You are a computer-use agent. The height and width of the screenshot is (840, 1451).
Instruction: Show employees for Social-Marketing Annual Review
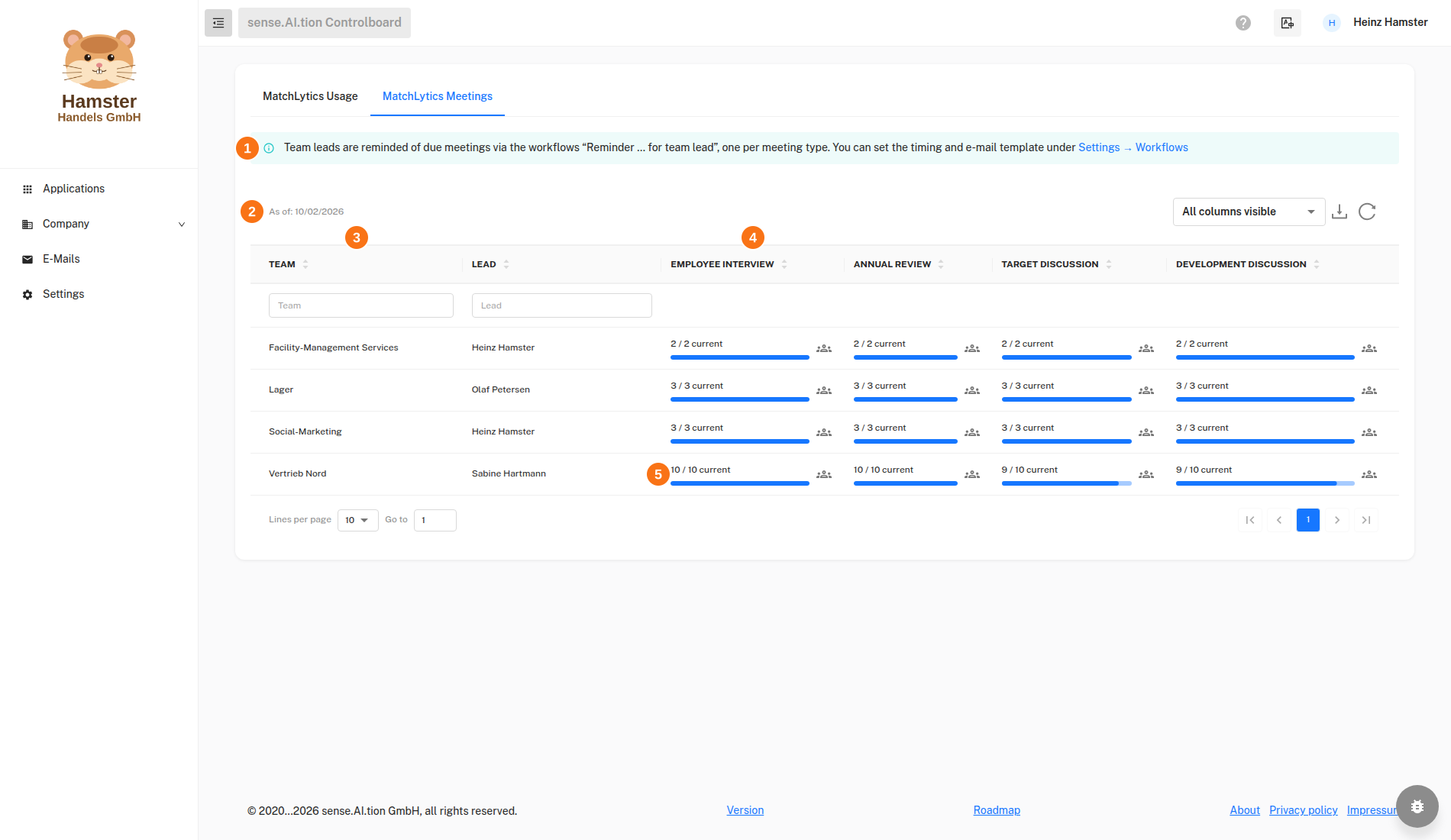pos(972,433)
